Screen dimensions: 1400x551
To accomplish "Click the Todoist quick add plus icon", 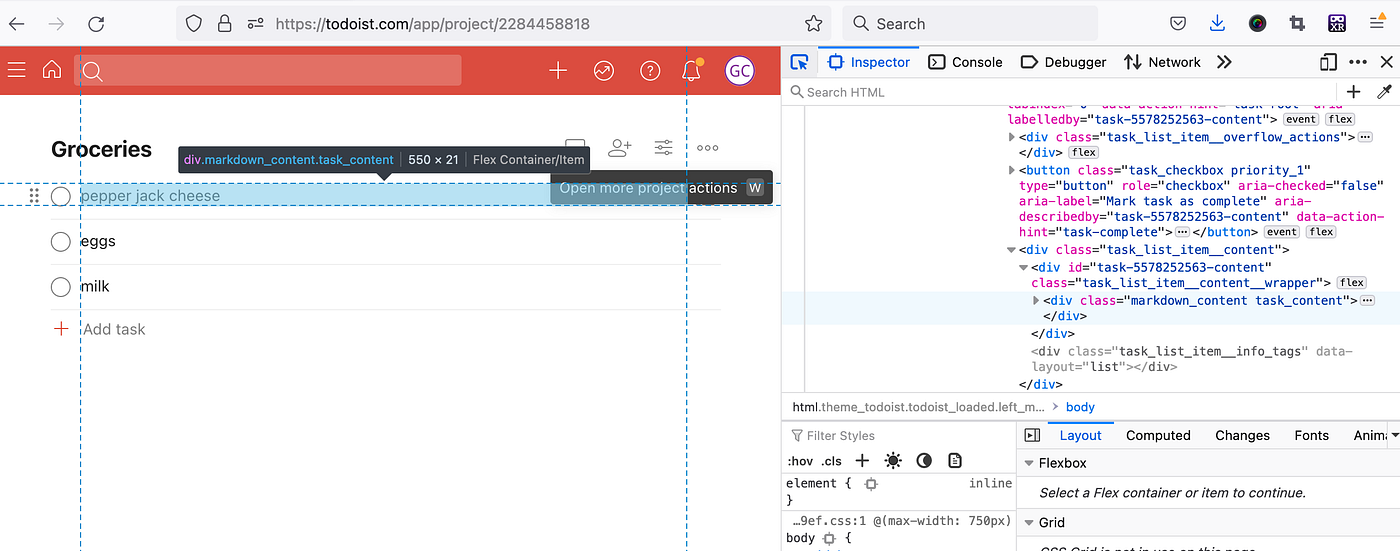I will [x=558, y=70].
